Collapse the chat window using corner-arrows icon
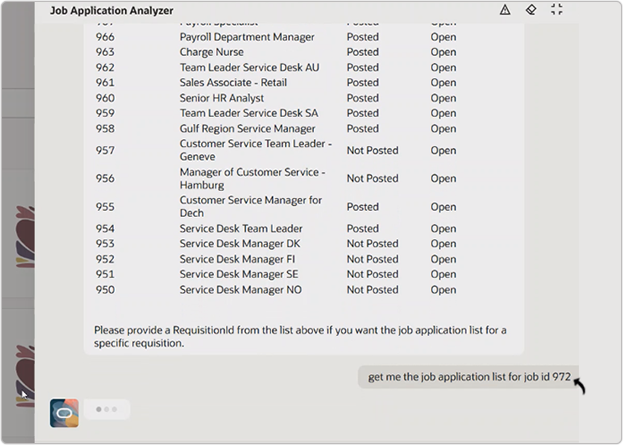Viewport: 623px width, 445px height. [x=557, y=10]
